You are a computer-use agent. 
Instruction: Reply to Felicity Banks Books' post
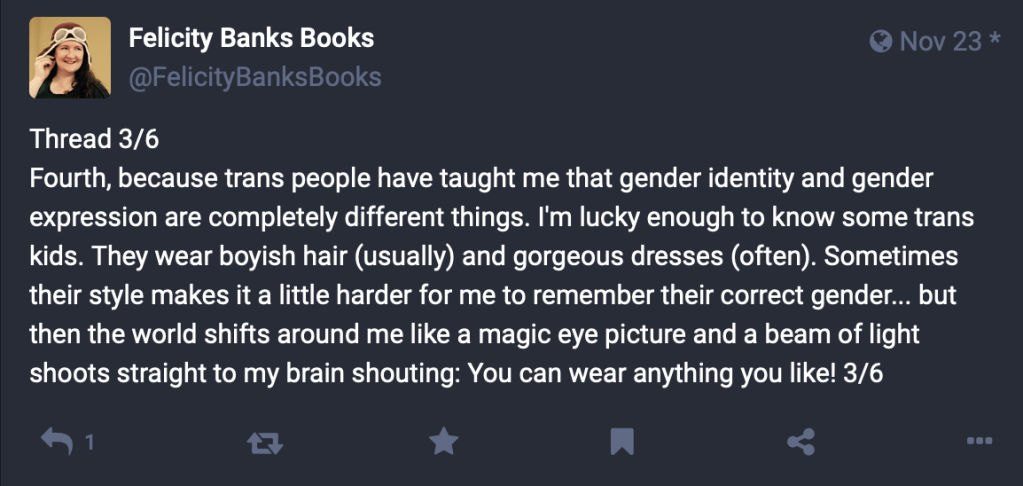point(56,440)
